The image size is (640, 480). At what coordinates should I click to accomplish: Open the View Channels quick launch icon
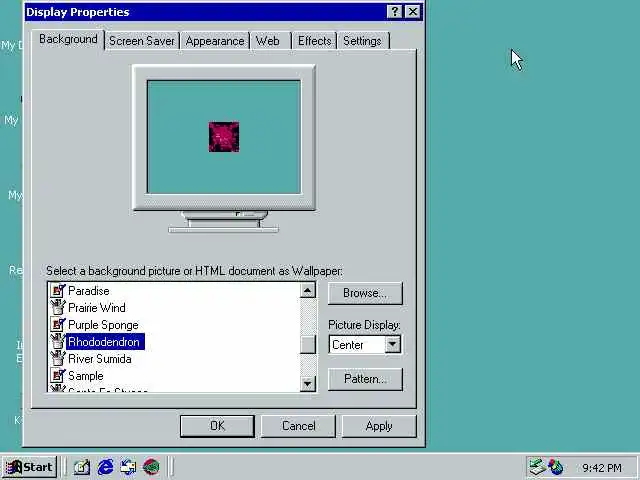coord(151,467)
